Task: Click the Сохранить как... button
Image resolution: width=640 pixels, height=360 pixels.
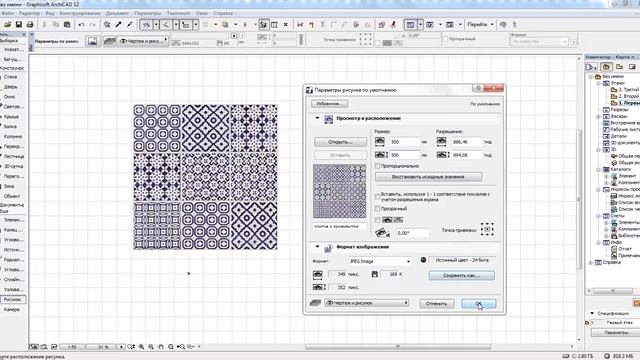Action: point(462,276)
